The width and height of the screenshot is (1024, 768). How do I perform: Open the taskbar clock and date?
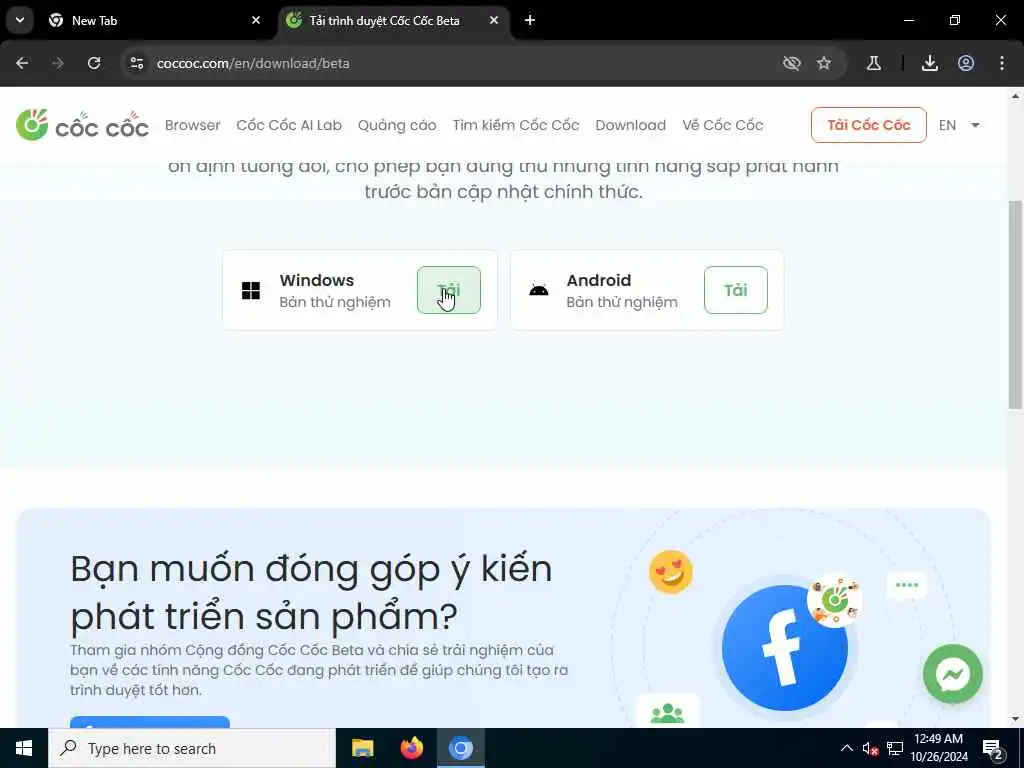pyautogui.click(x=938, y=748)
